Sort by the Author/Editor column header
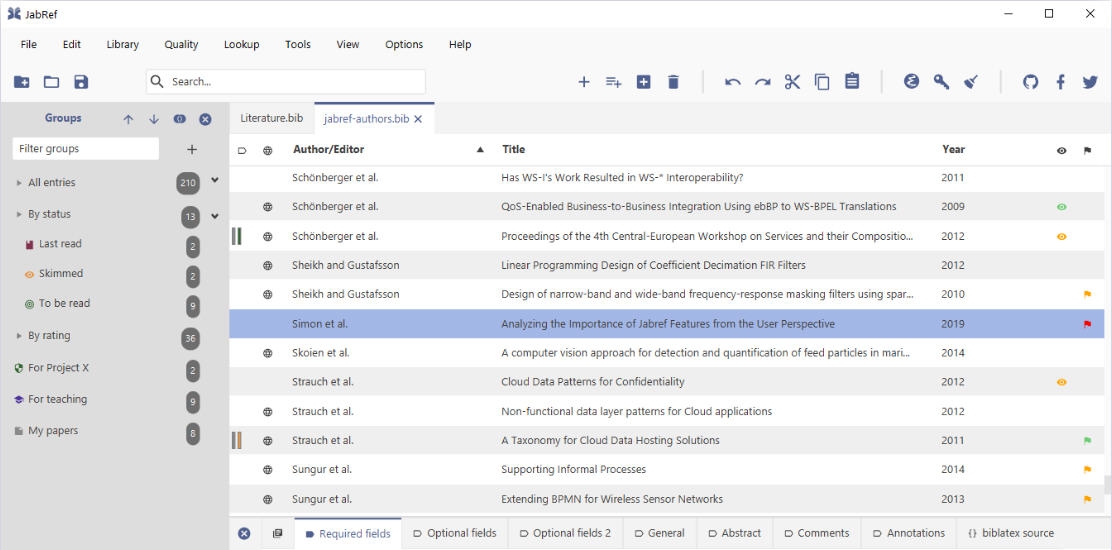 click(x=328, y=150)
